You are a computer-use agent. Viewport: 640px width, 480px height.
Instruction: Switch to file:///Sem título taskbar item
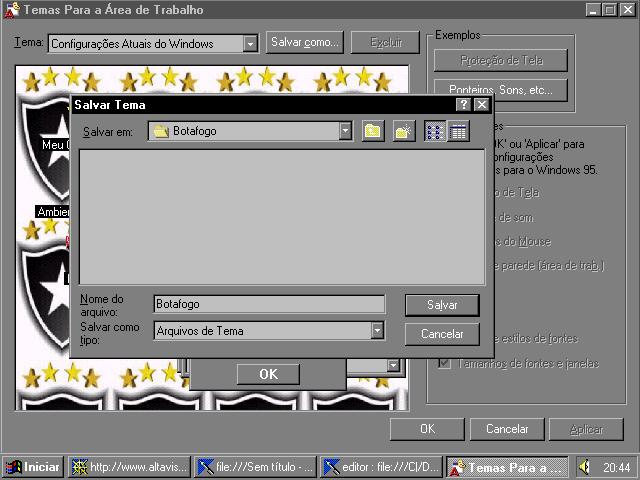click(255, 467)
